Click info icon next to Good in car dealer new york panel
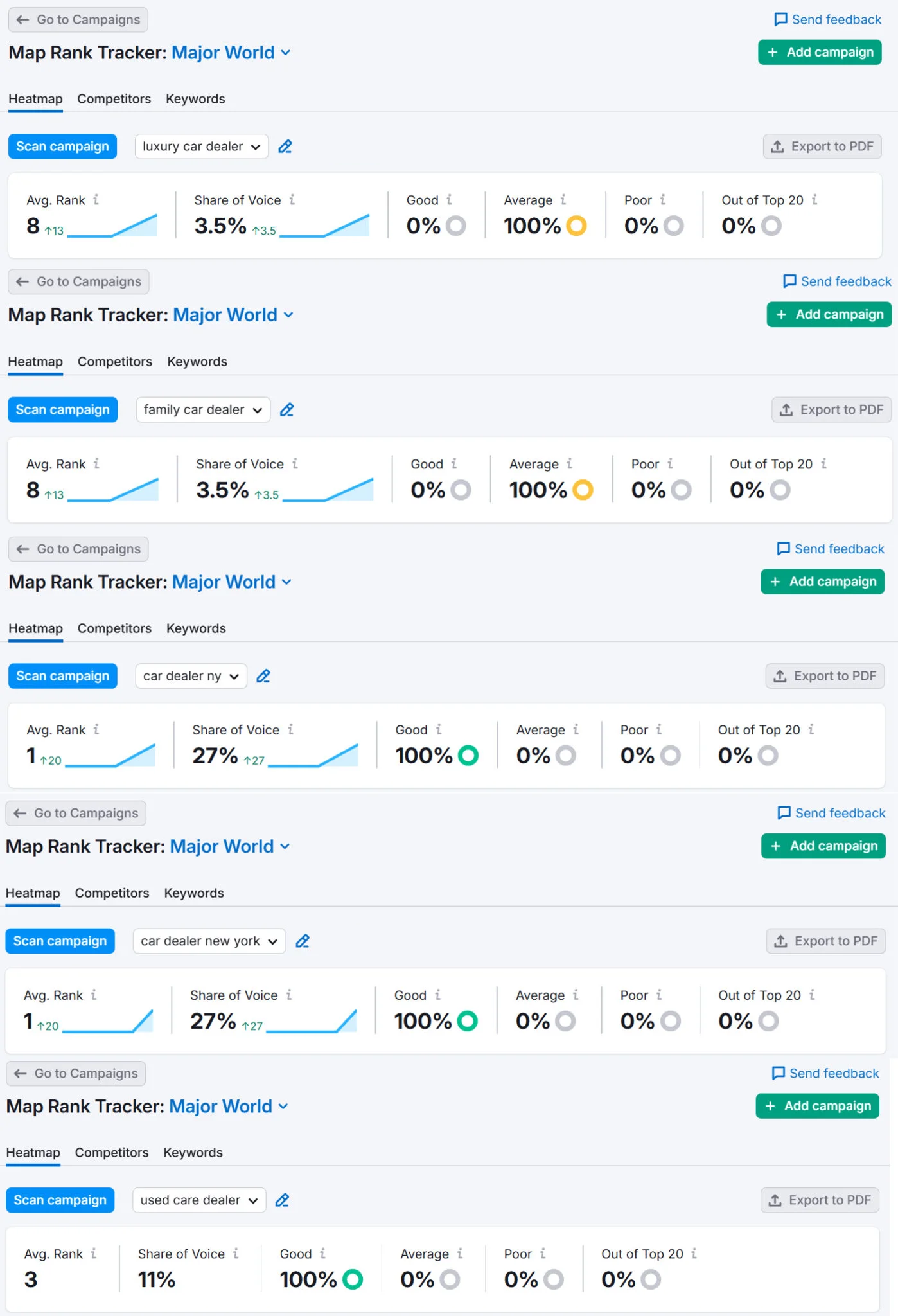 coord(437,995)
